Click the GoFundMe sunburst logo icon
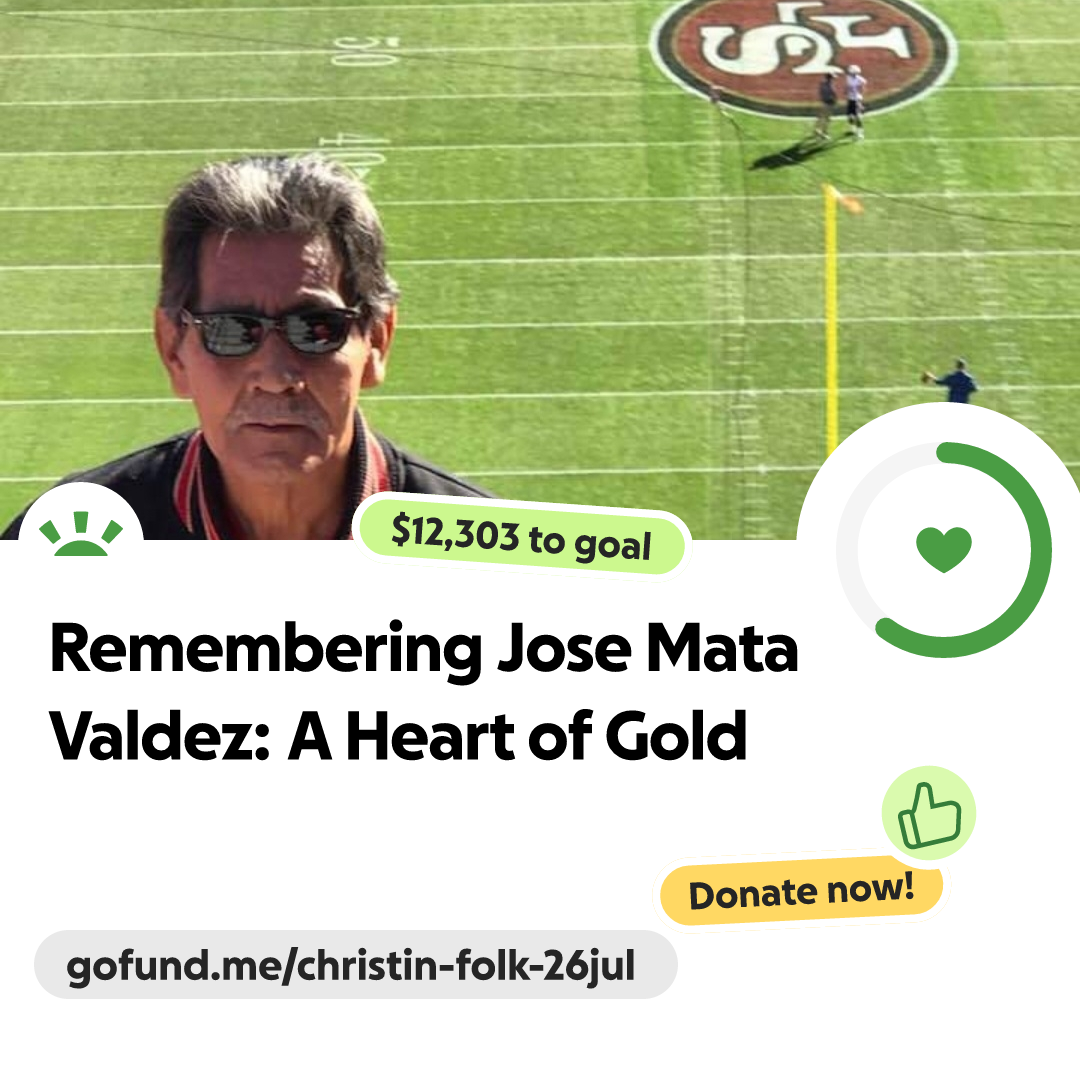1080x1080 pixels. pyautogui.click(x=81, y=534)
